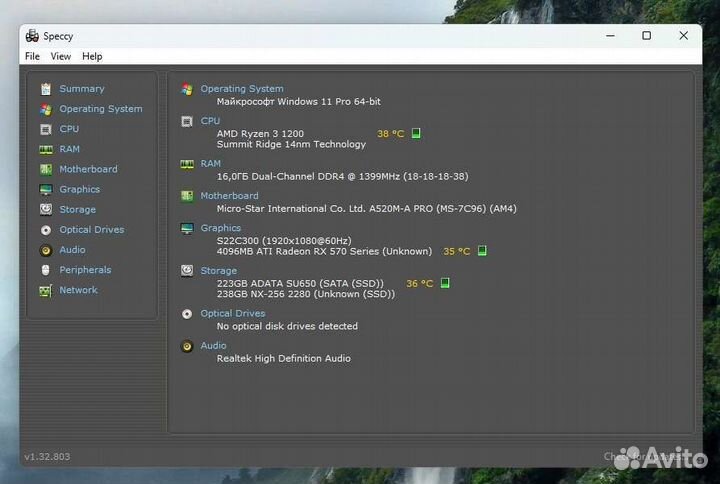Click the Storage disk icon in sidebar
The image size is (720, 484).
point(46,209)
